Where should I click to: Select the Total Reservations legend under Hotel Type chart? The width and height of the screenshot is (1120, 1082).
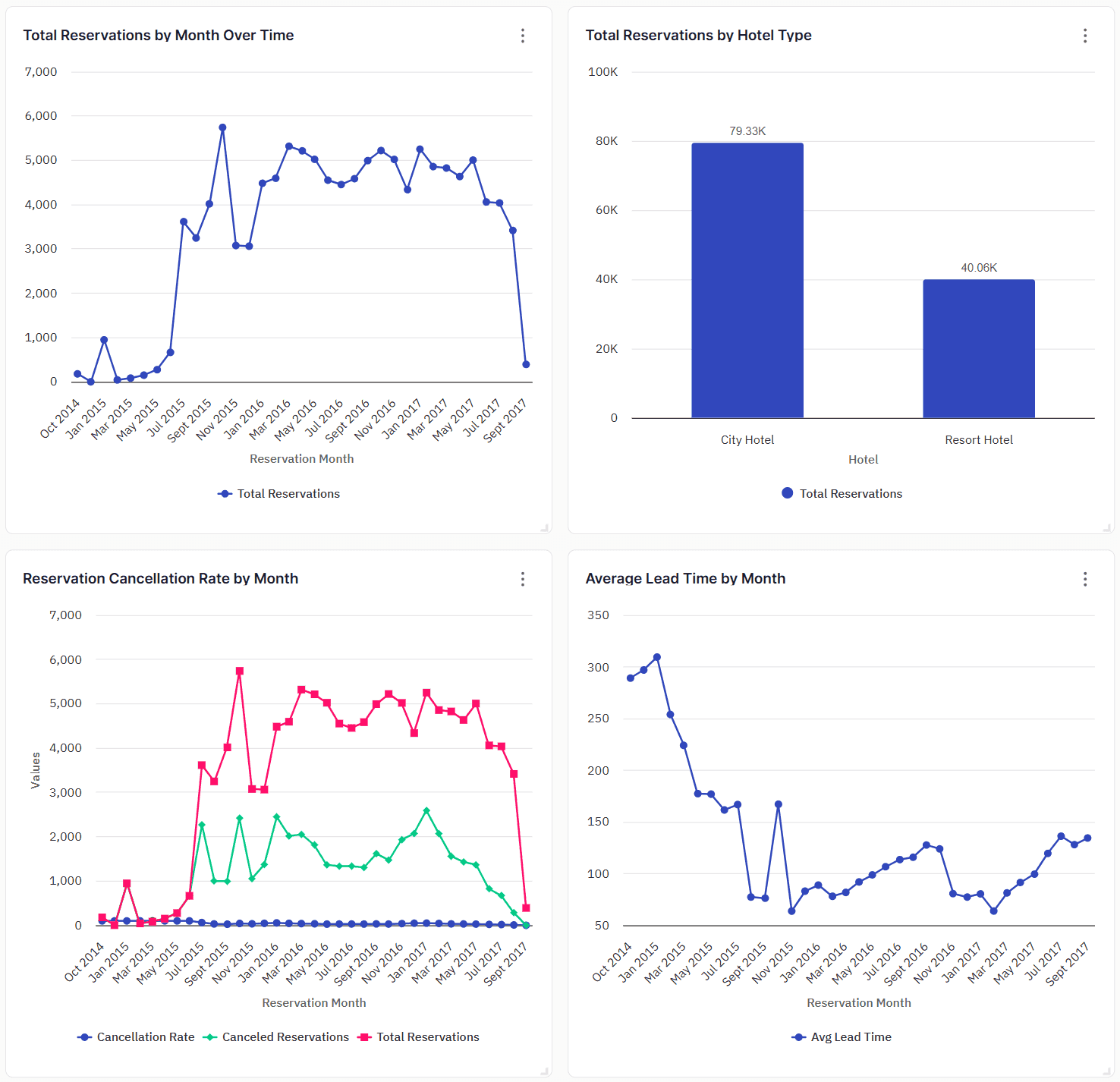(842, 493)
